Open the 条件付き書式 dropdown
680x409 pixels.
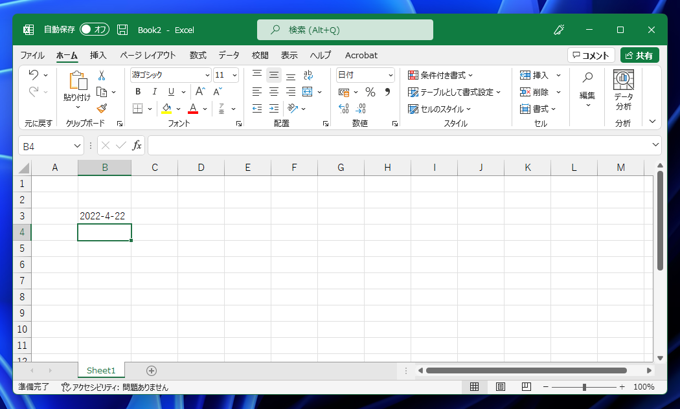[441, 75]
